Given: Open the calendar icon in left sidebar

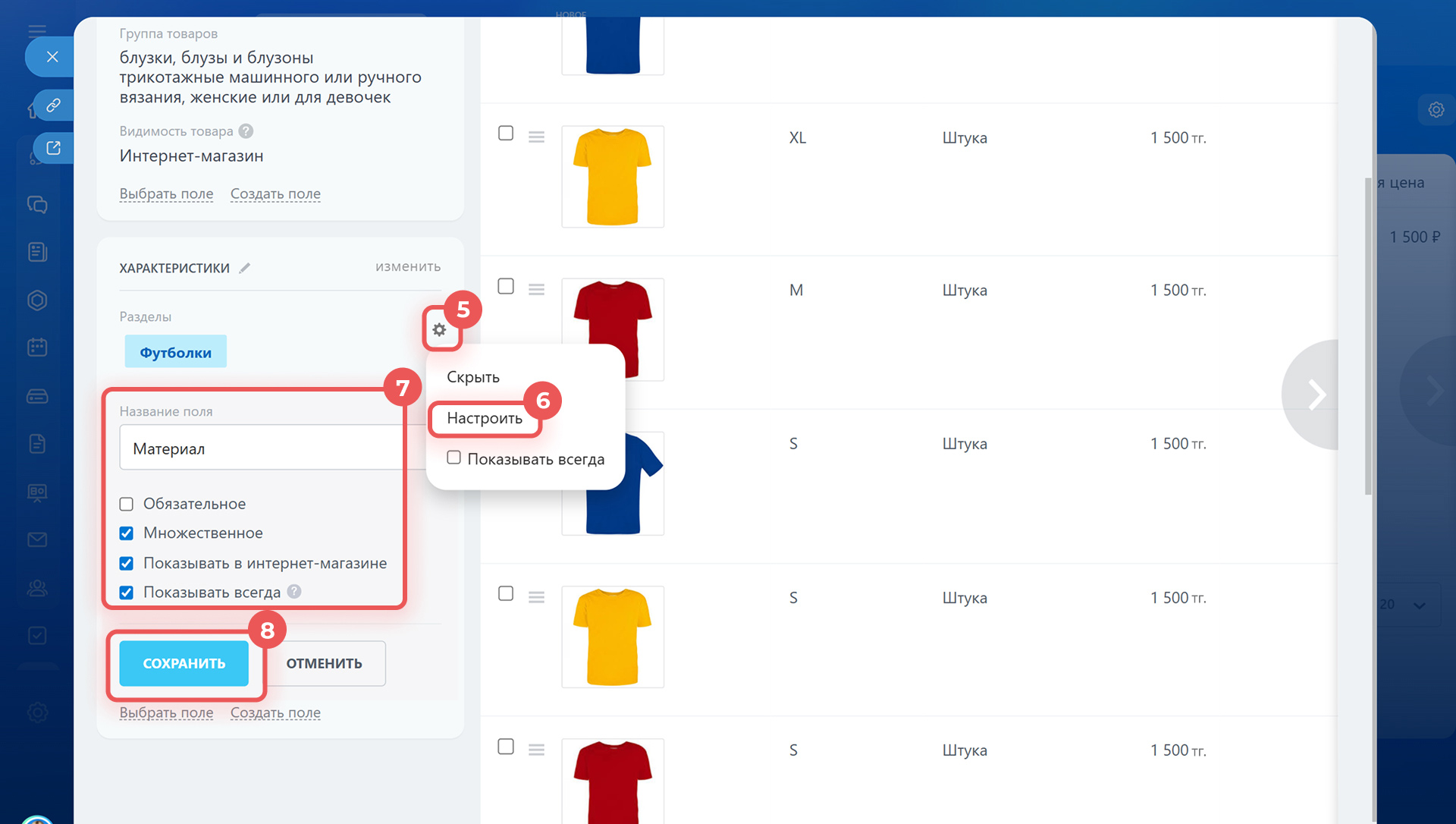Looking at the screenshot, I should point(37,348).
